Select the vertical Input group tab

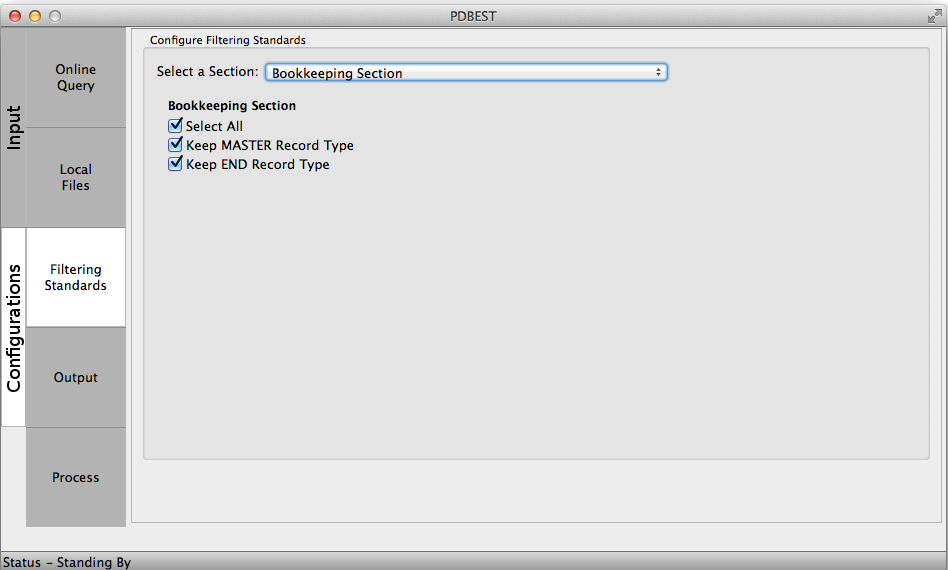[x=14, y=128]
